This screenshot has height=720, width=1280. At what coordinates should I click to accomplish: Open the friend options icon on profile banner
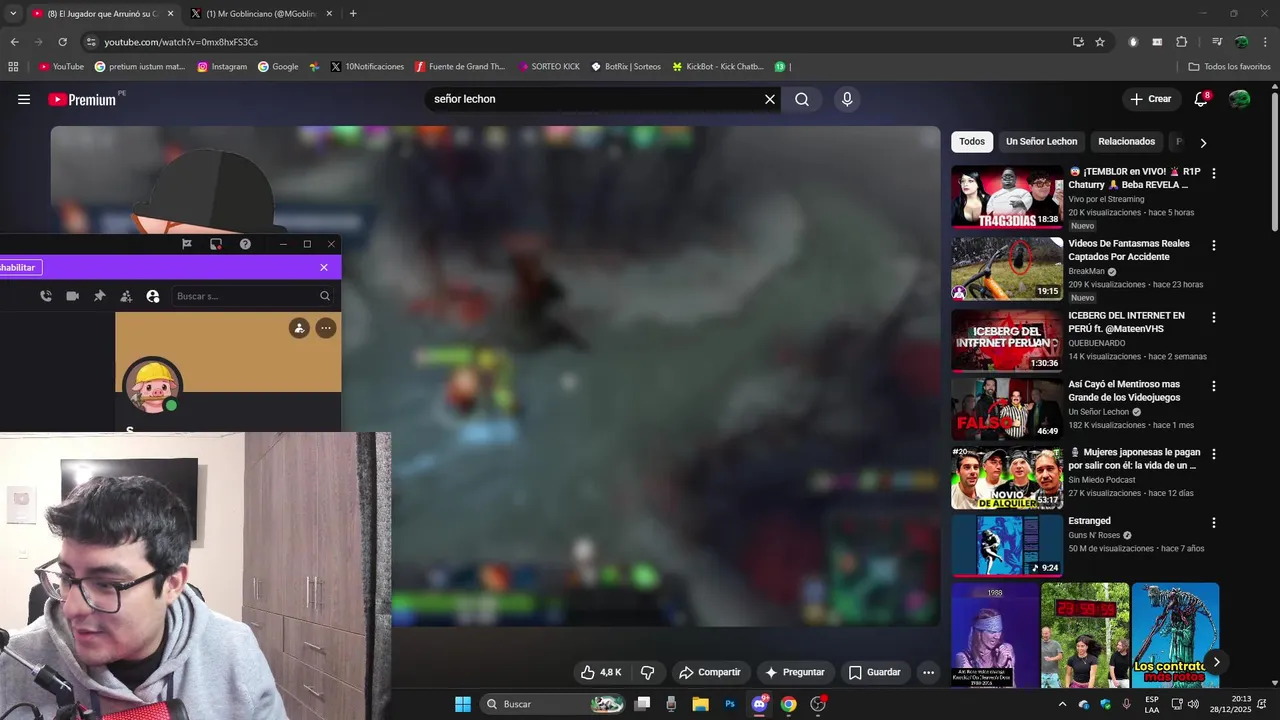point(299,328)
